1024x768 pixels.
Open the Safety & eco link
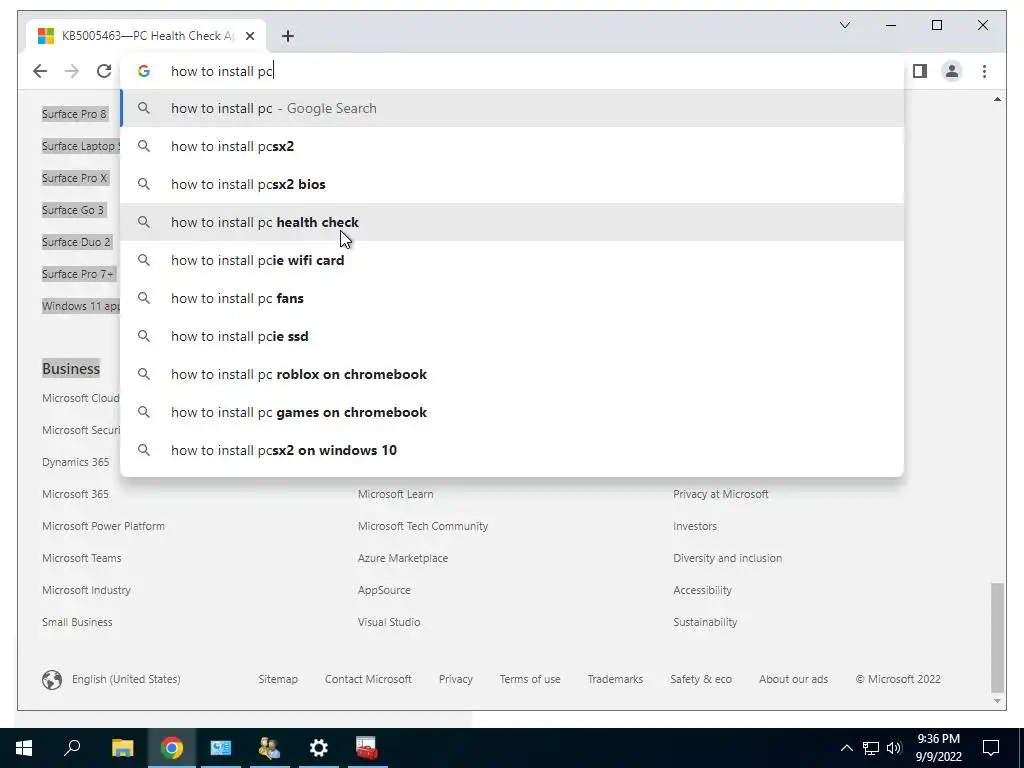[x=700, y=679]
